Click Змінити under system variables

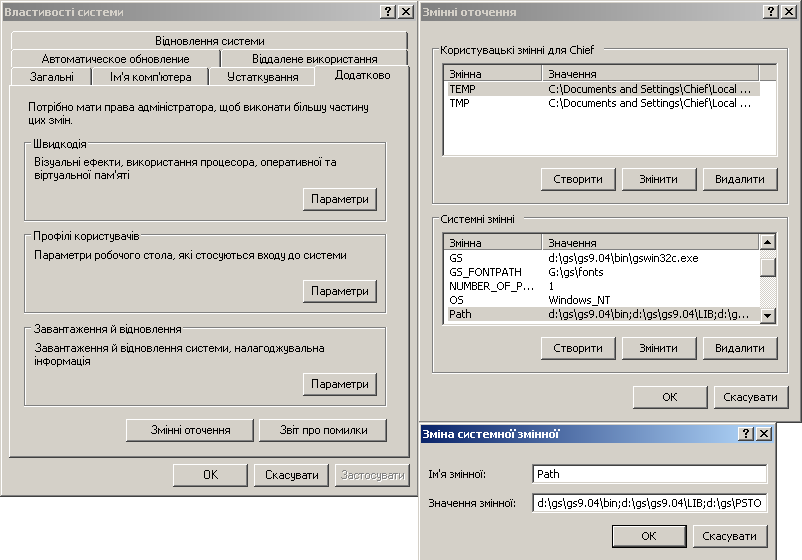point(658,348)
